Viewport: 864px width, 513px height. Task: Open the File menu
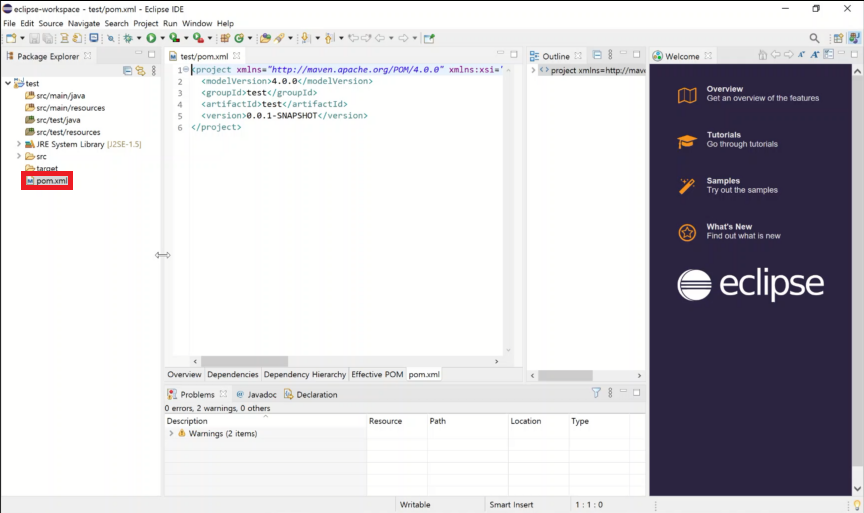(x=9, y=23)
